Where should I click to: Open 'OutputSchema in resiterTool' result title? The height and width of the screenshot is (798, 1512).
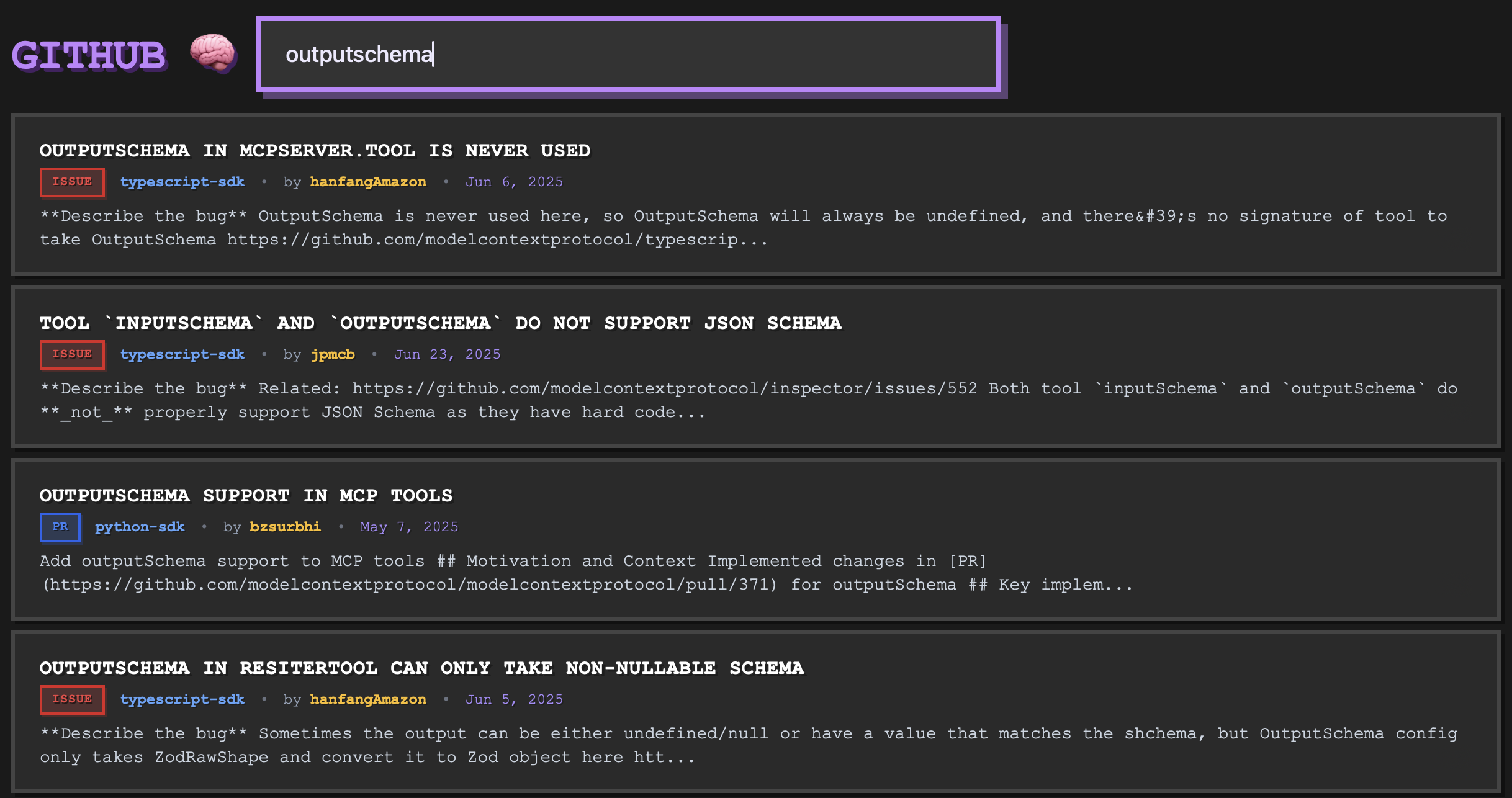pyautogui.click(x=421, y=668)
